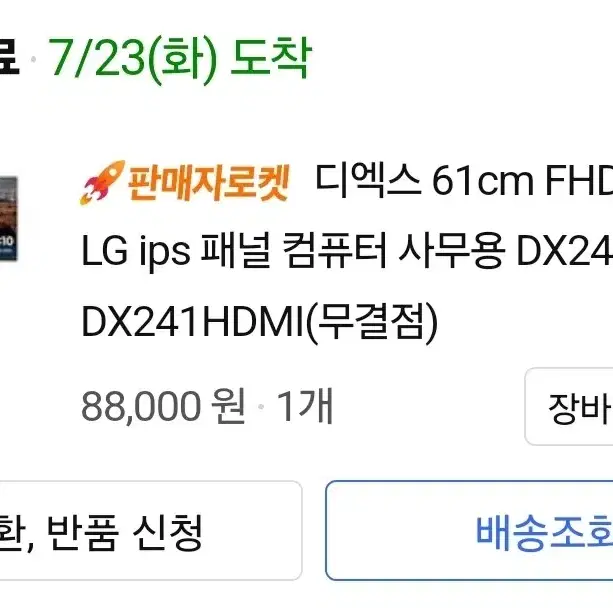This screenshot has height=613, width=613.
Task: Tap the green 도착 status word
Action: [271, 59]
